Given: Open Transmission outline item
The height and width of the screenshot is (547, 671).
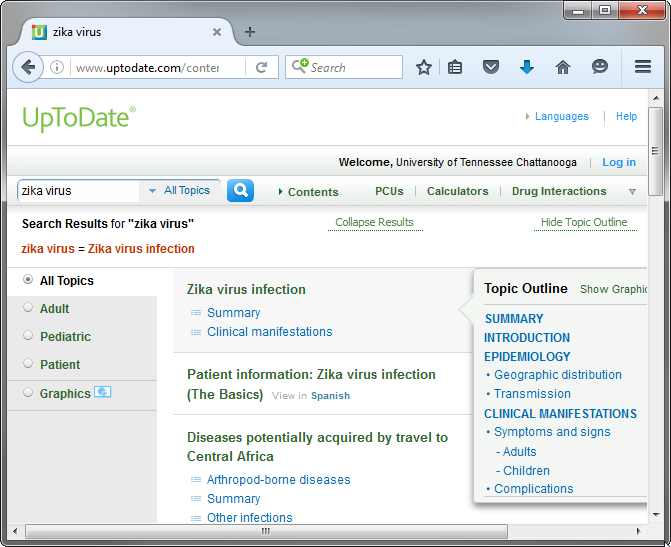Looking at the screenshot, I should point(532,394).
